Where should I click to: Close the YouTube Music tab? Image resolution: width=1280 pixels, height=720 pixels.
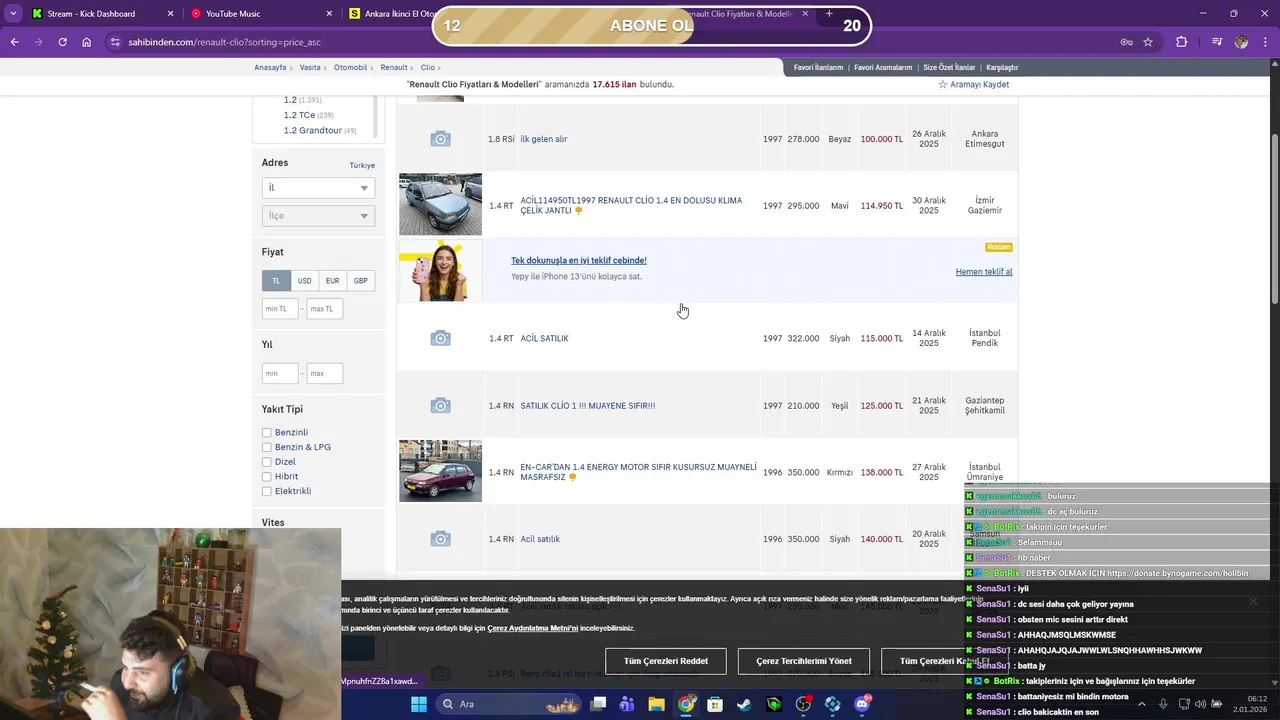tap(329, 14)
